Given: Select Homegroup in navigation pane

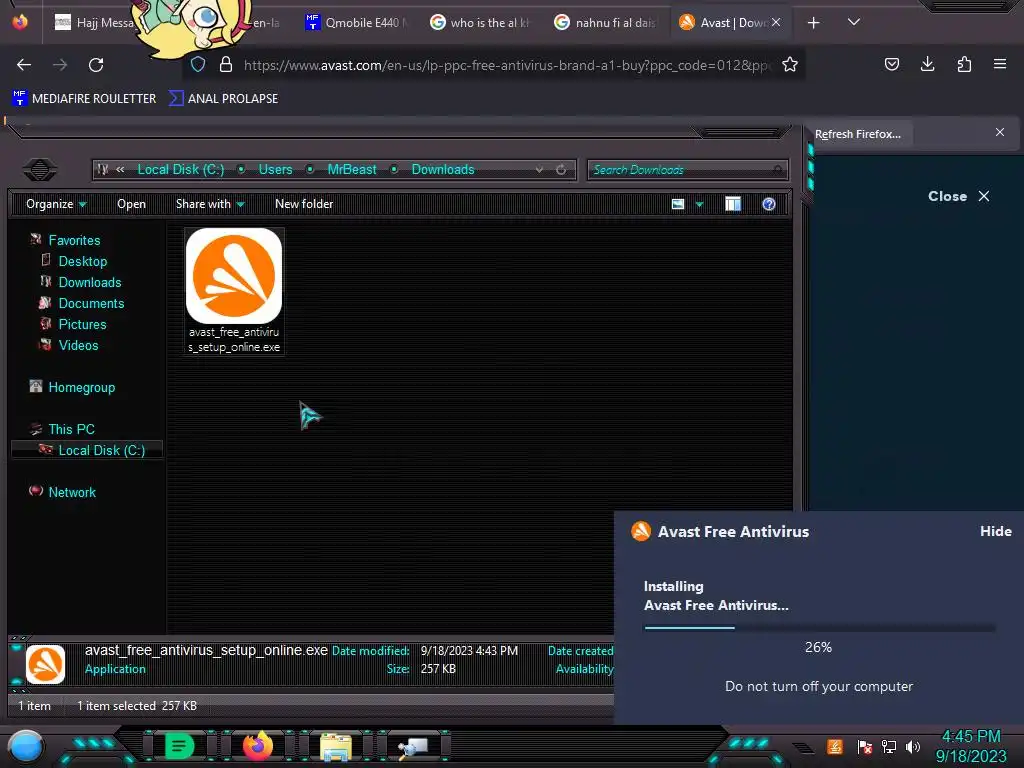Looking at the screenshot, I should tap(82, 387).
